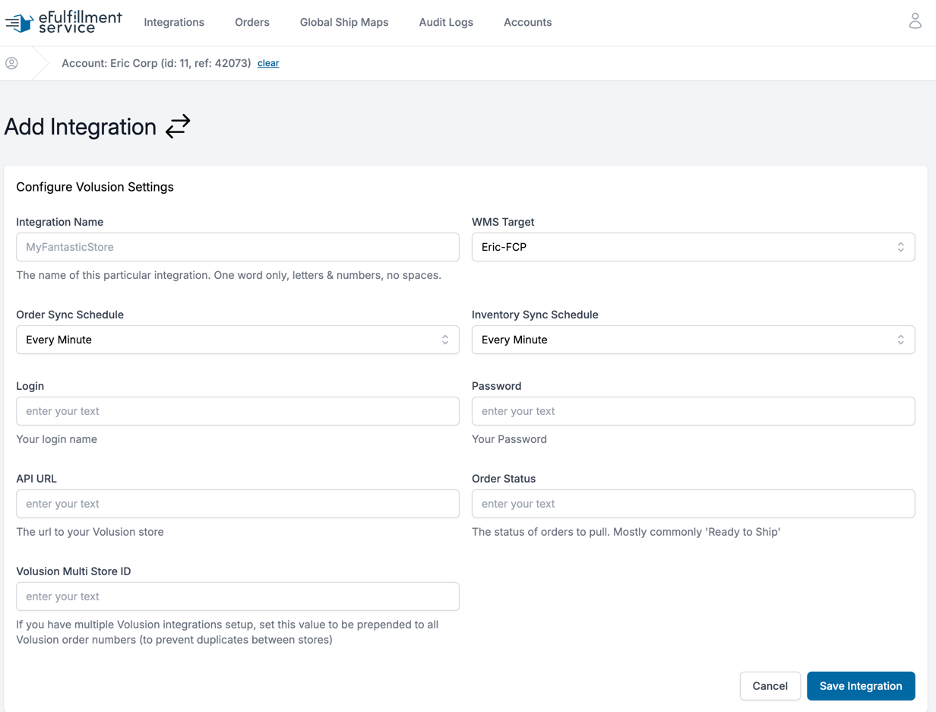The width and height of the screenshot is (936, 712).
Task: Click the eFulfillment Service logo
Action: [x=63, y=22]
